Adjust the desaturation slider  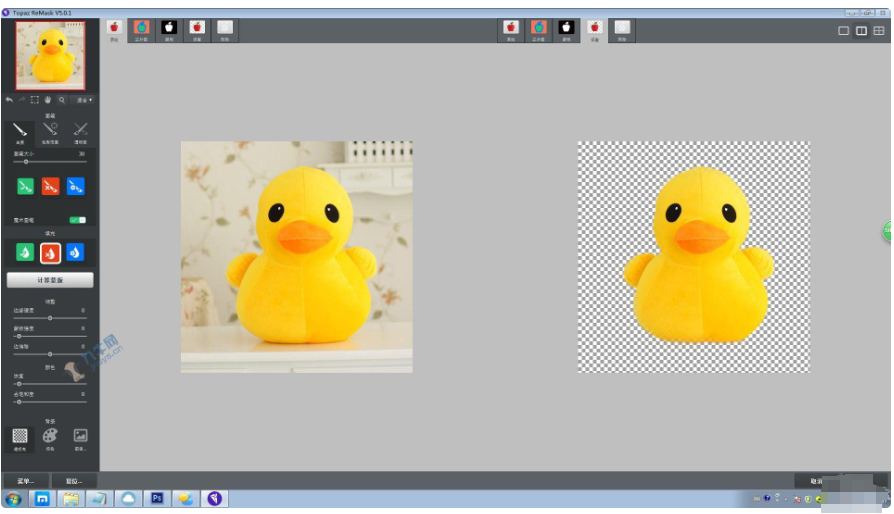(50, 402)
